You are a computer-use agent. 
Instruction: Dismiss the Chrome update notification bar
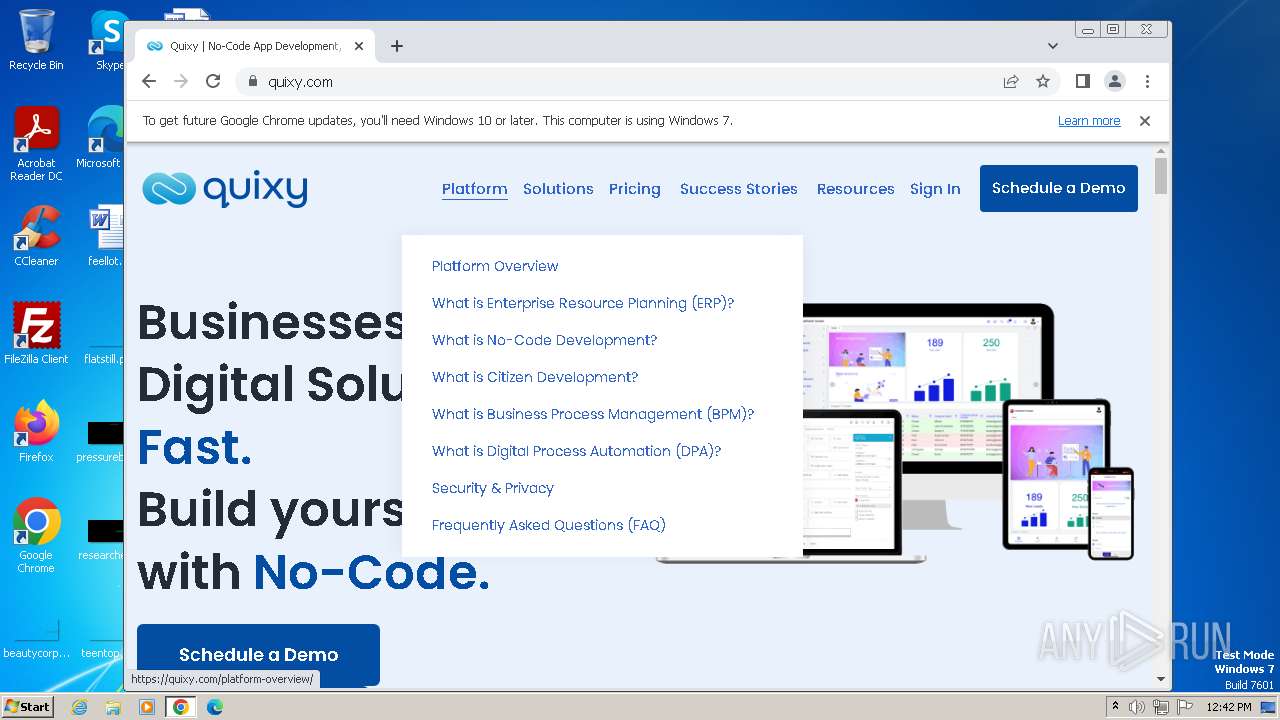pyautogui.click(x=1145, y=121)
